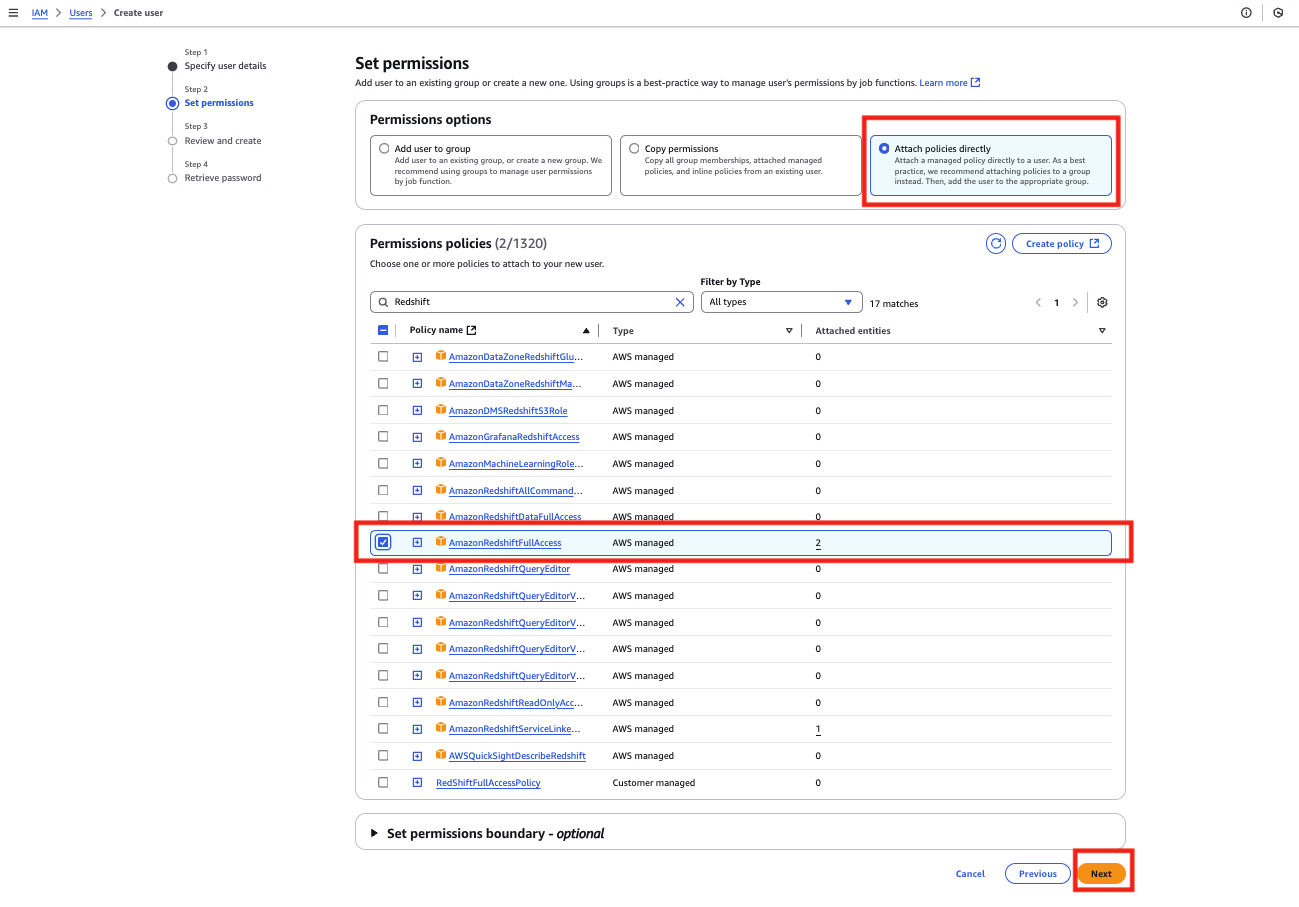Expand AmazonRedshiftFullAccess policy details

[x=417, y=543]
